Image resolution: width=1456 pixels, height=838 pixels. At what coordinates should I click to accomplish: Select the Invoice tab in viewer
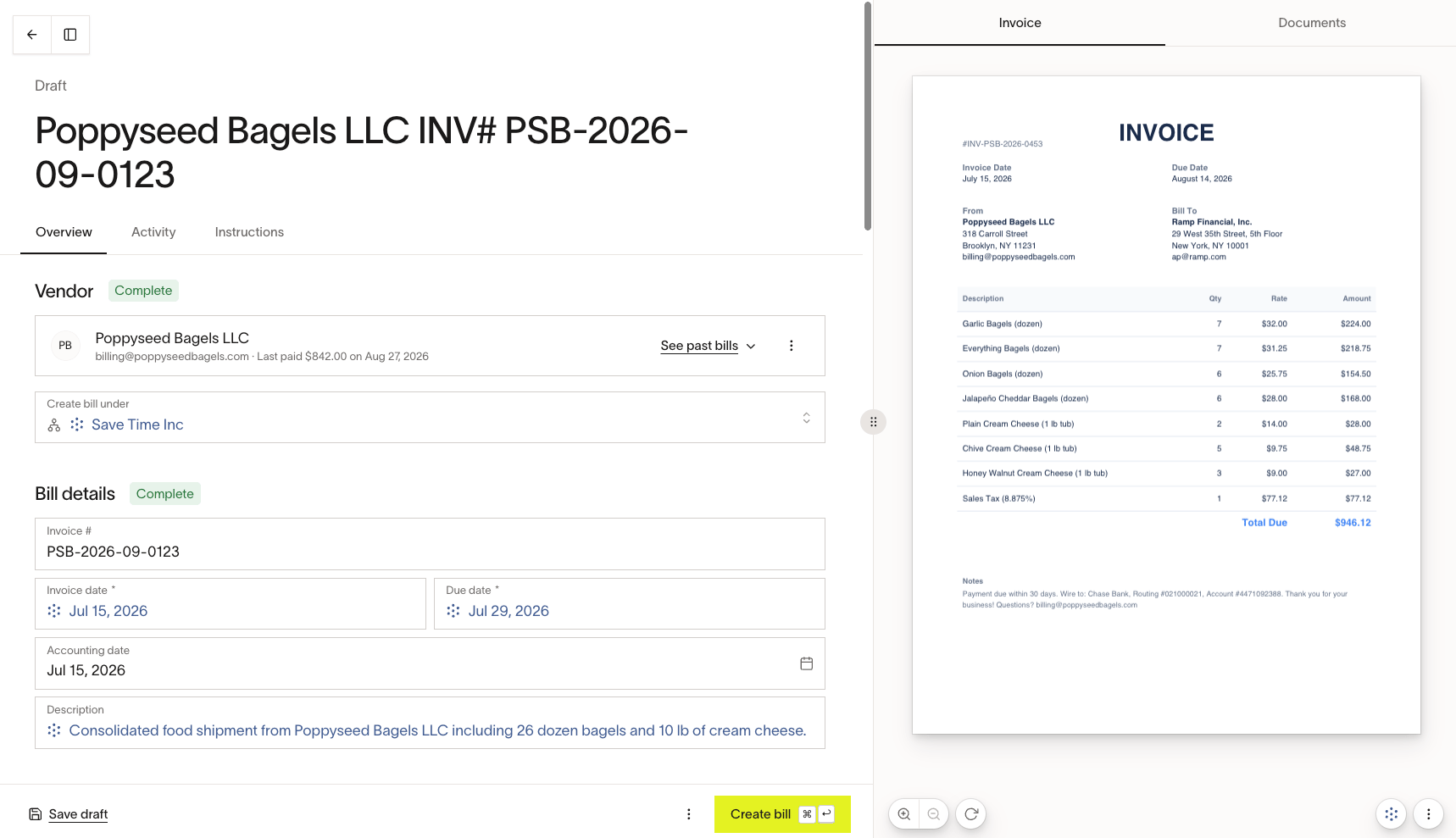tap(1020, 23)
